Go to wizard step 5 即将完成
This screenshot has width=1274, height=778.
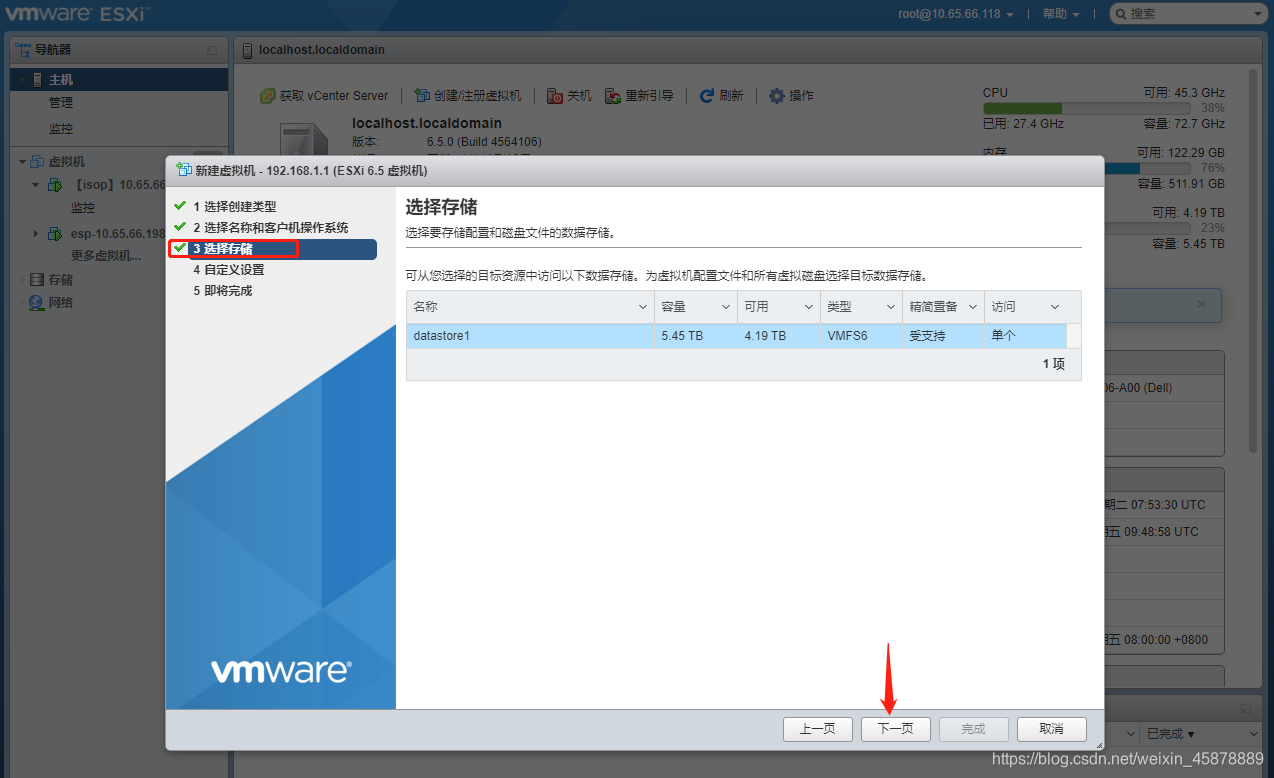pyautogui.click(x=222, y=291)
